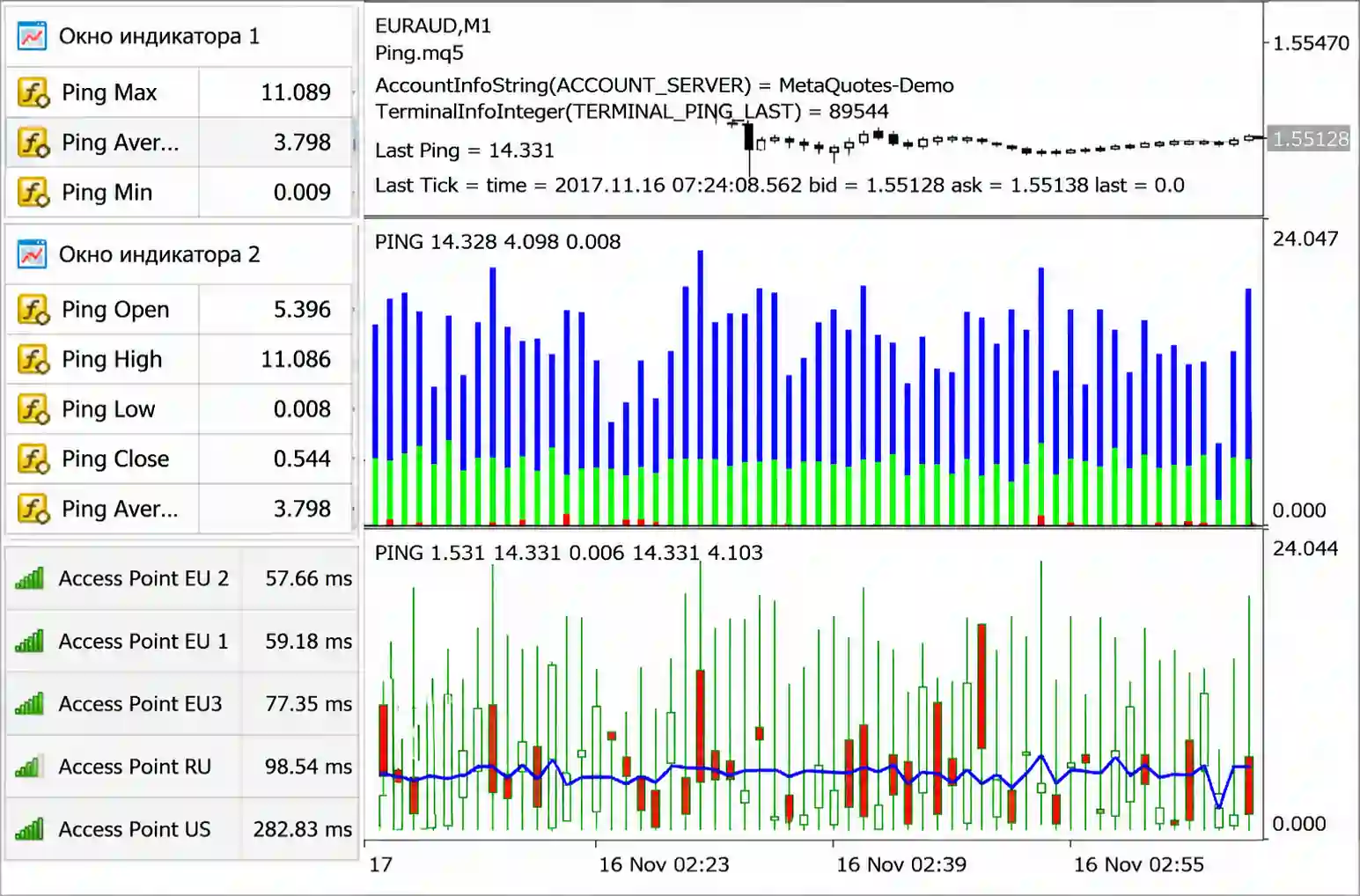Select the 'Окно индикатора 2' header row
The image size is (1360, 896).
pos(180,254)
